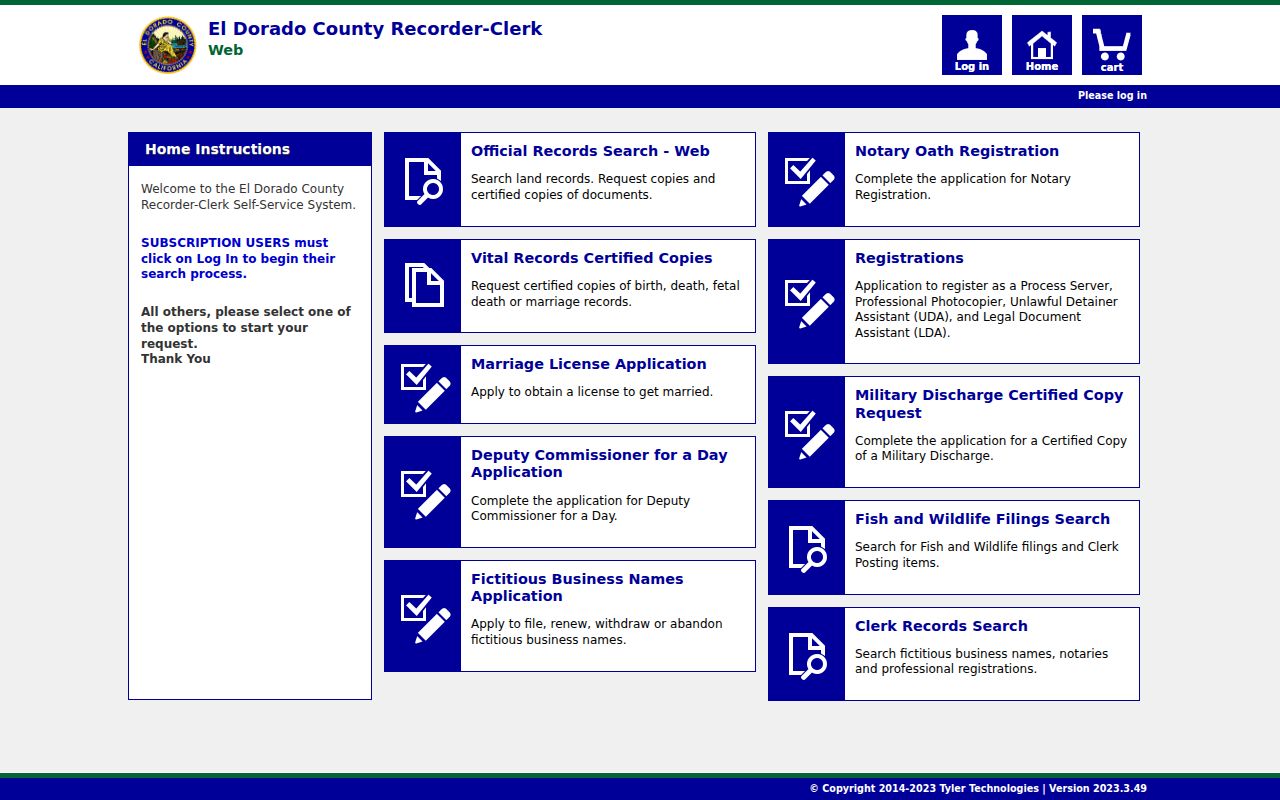1280x800 pixels.
Task: Click 'Apply to file, renew, withdraw or abandon' text
Action: tap(596, 632)
